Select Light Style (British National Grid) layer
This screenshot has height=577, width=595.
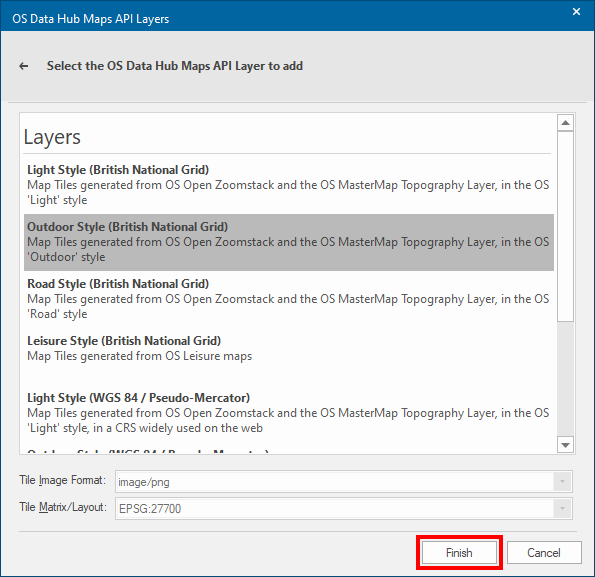(288, 185)
